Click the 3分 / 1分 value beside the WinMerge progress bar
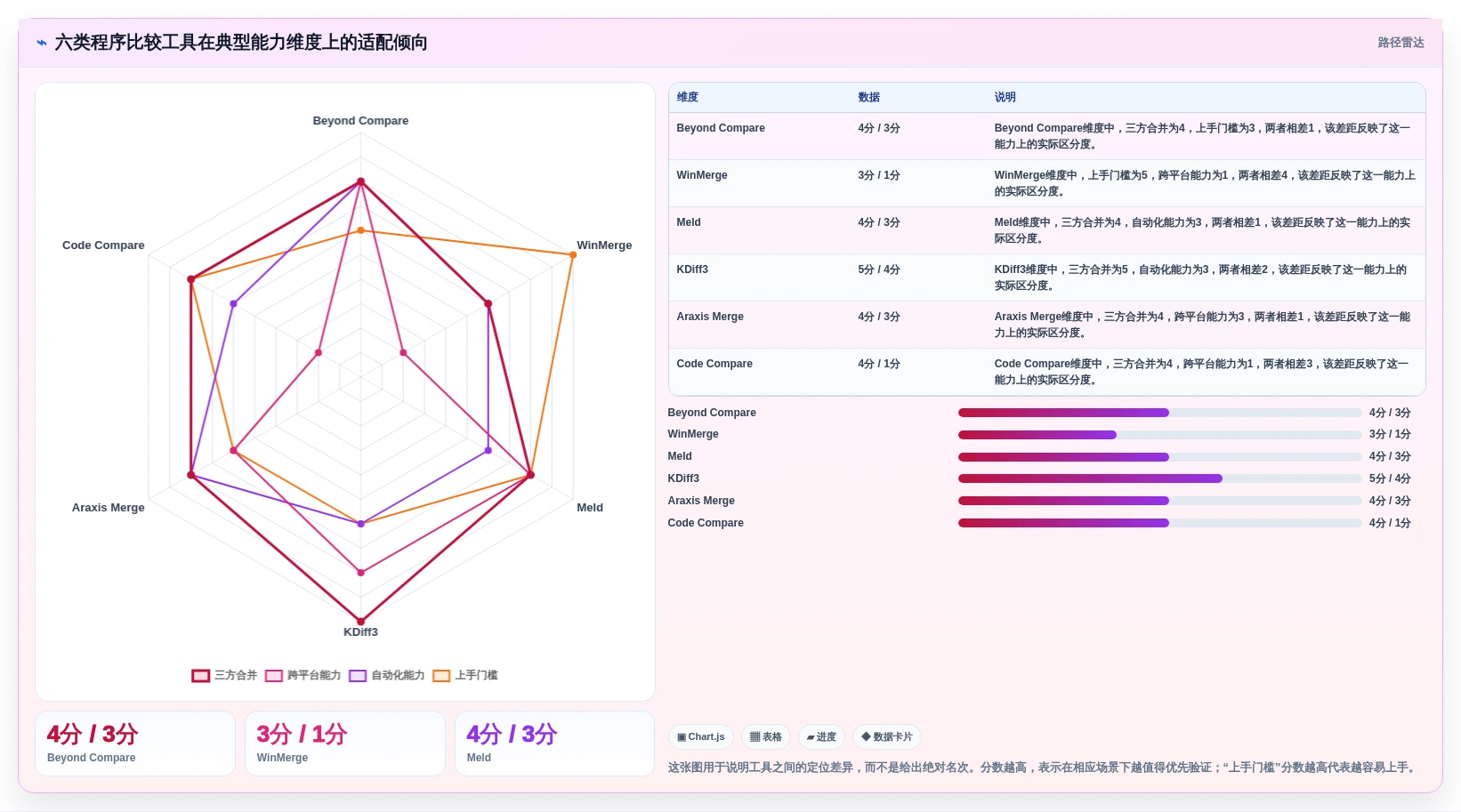The image size is (1461, 812). (x=1390, y=435)
